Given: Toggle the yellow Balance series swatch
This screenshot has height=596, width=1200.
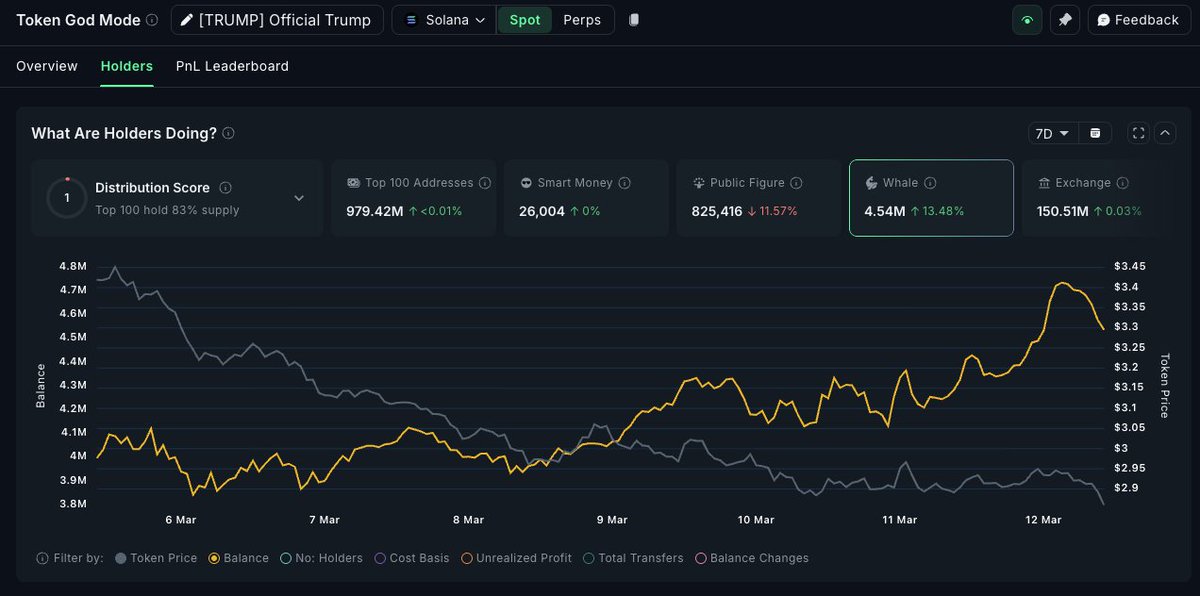Looking at the screenshot, I should (214, 558).
